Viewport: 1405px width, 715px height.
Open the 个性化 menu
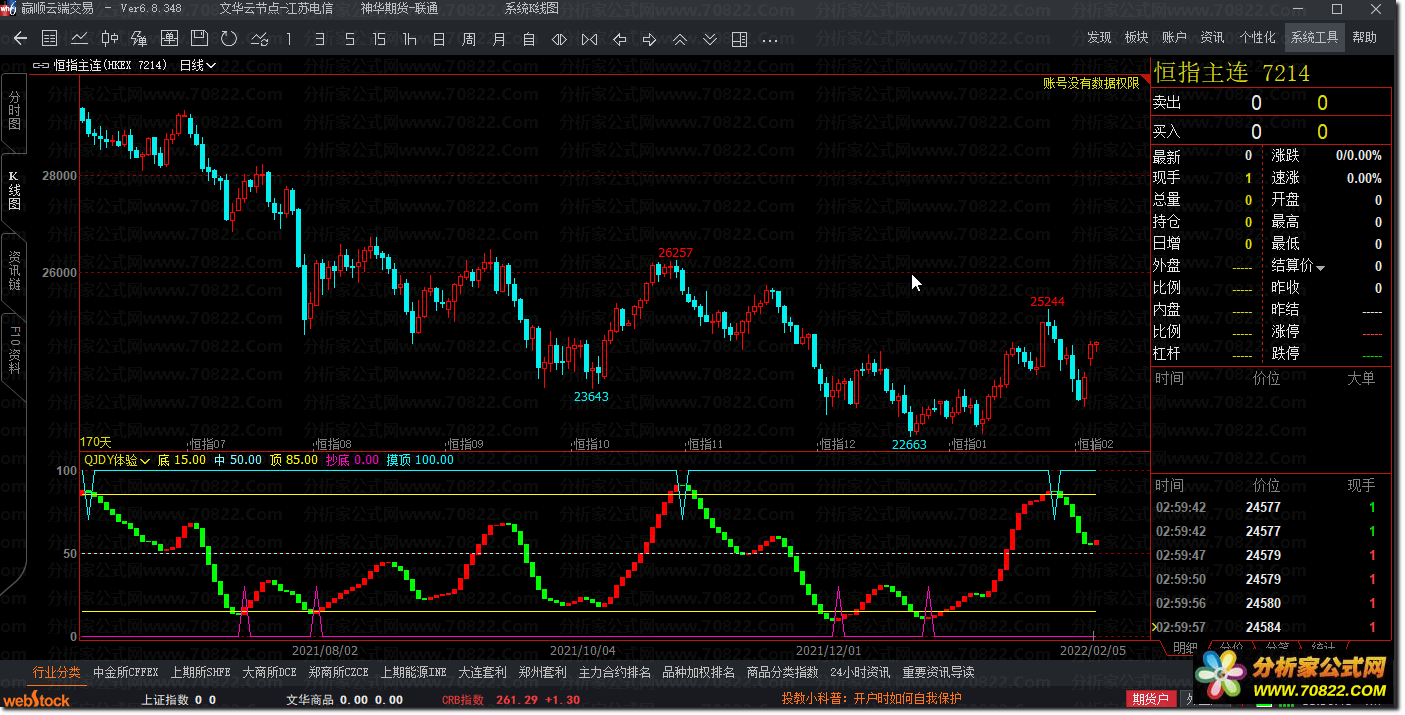click(1257, 37)
